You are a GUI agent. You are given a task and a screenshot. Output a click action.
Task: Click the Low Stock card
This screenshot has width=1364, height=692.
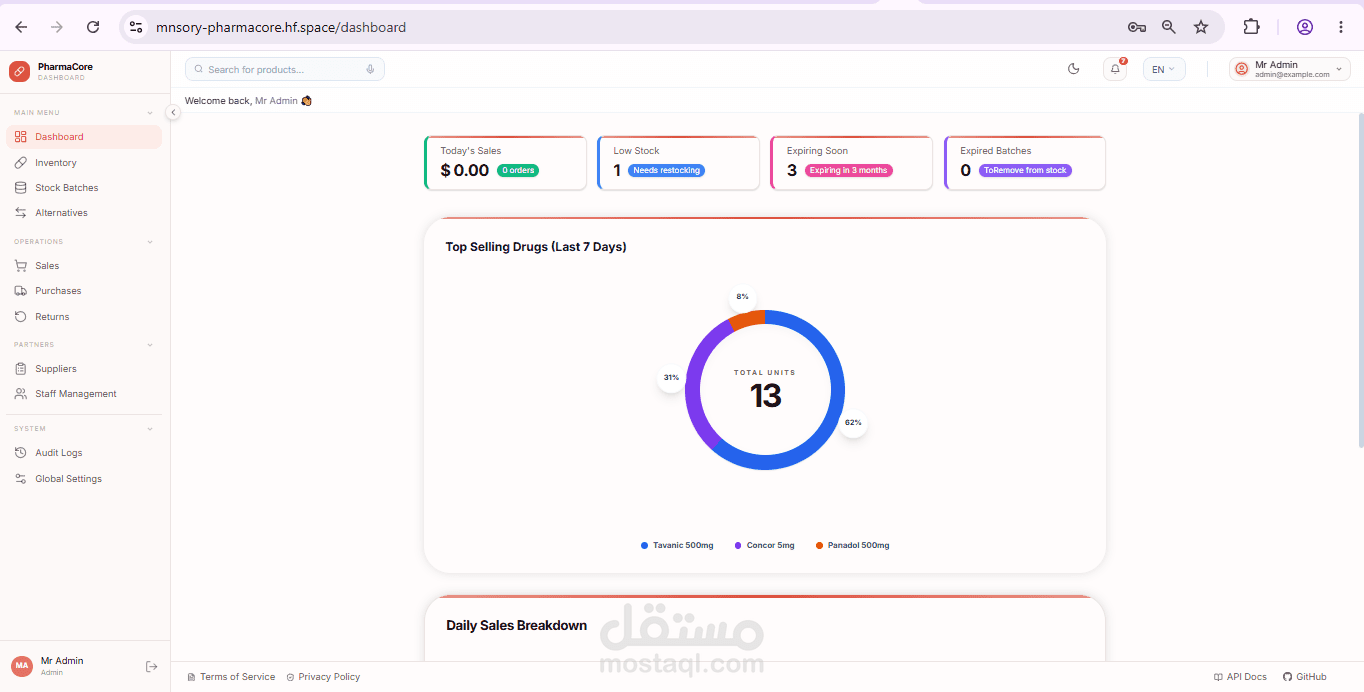coord(678,163)
